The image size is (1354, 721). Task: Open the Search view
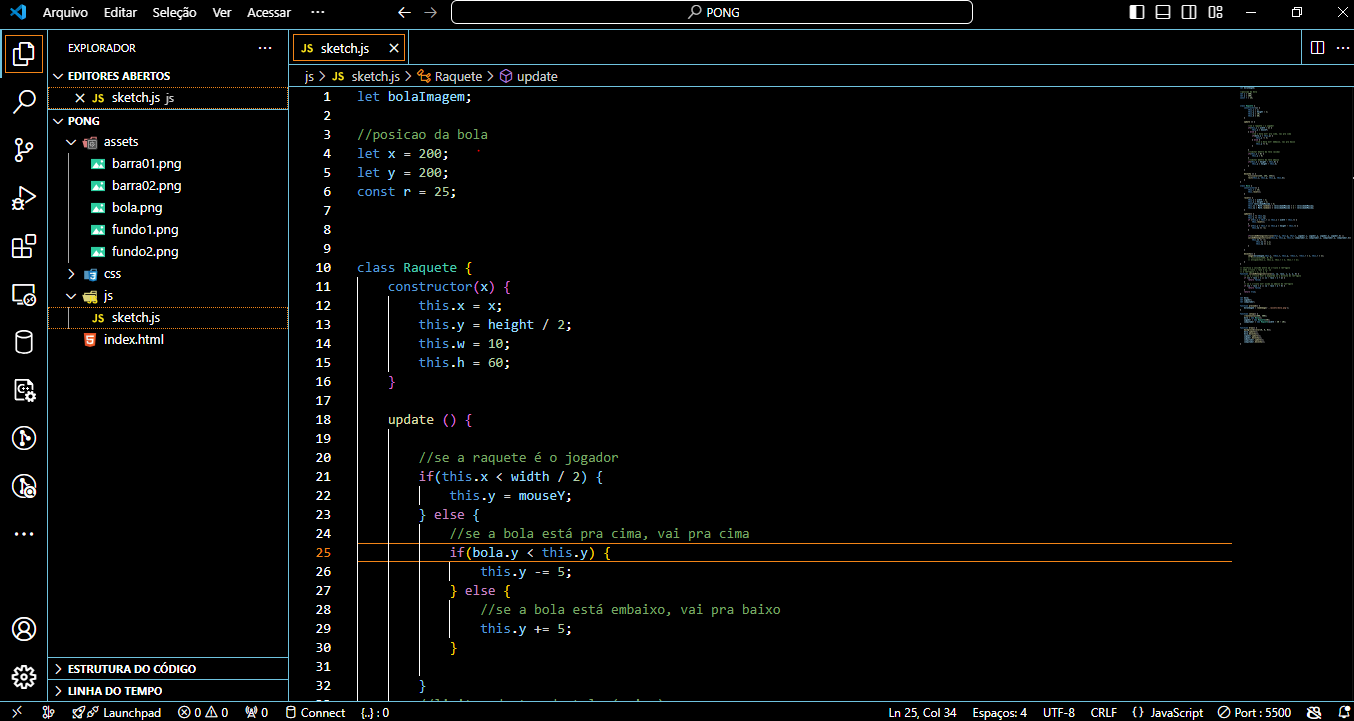24,101
